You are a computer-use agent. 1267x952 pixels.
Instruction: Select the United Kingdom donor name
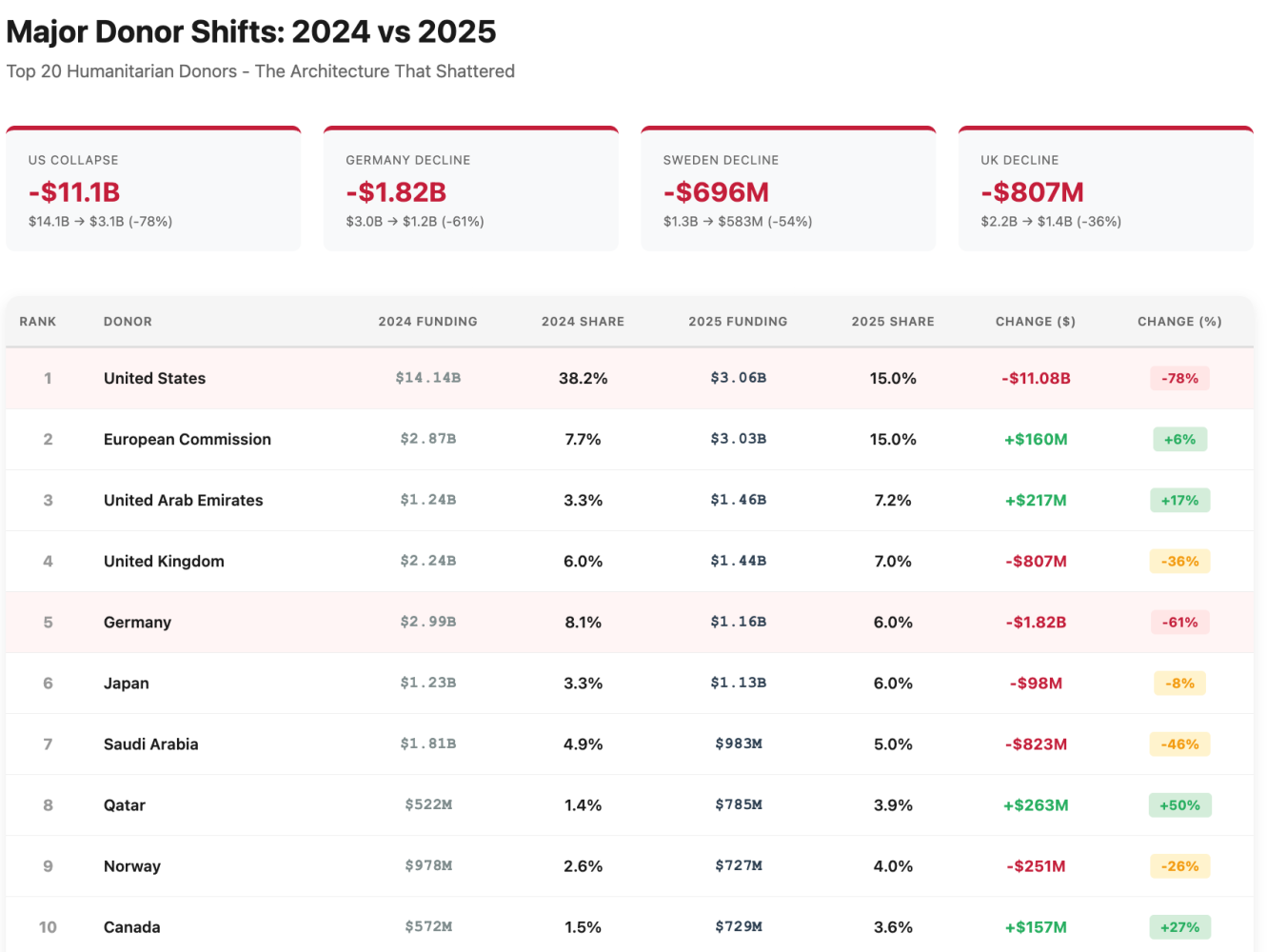pyautogui.click(x=164, y=561)
